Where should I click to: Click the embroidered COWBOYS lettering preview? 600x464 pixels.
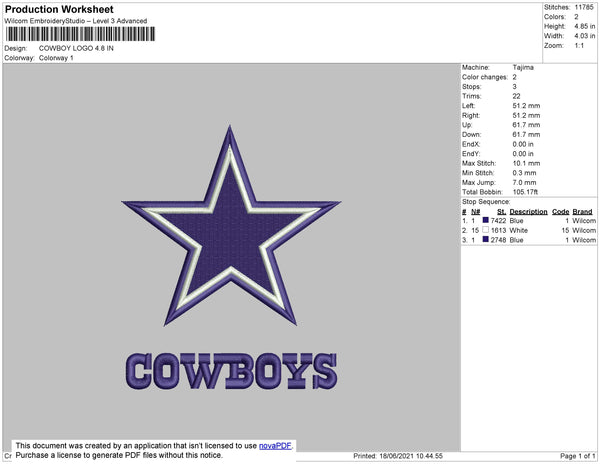point(232,371)
